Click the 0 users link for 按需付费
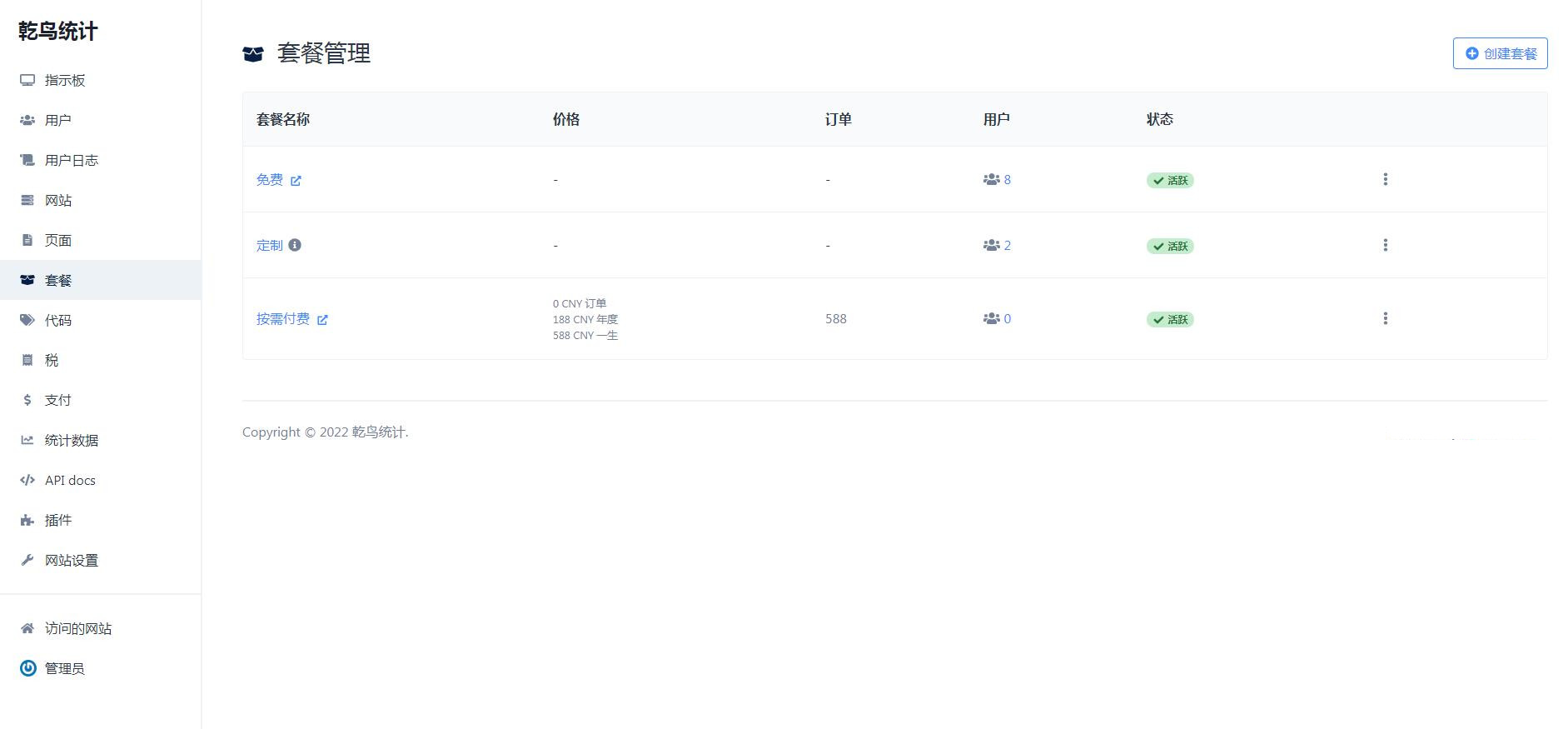This screenshot has width=1568, height=729. [x=1007, y=318]
